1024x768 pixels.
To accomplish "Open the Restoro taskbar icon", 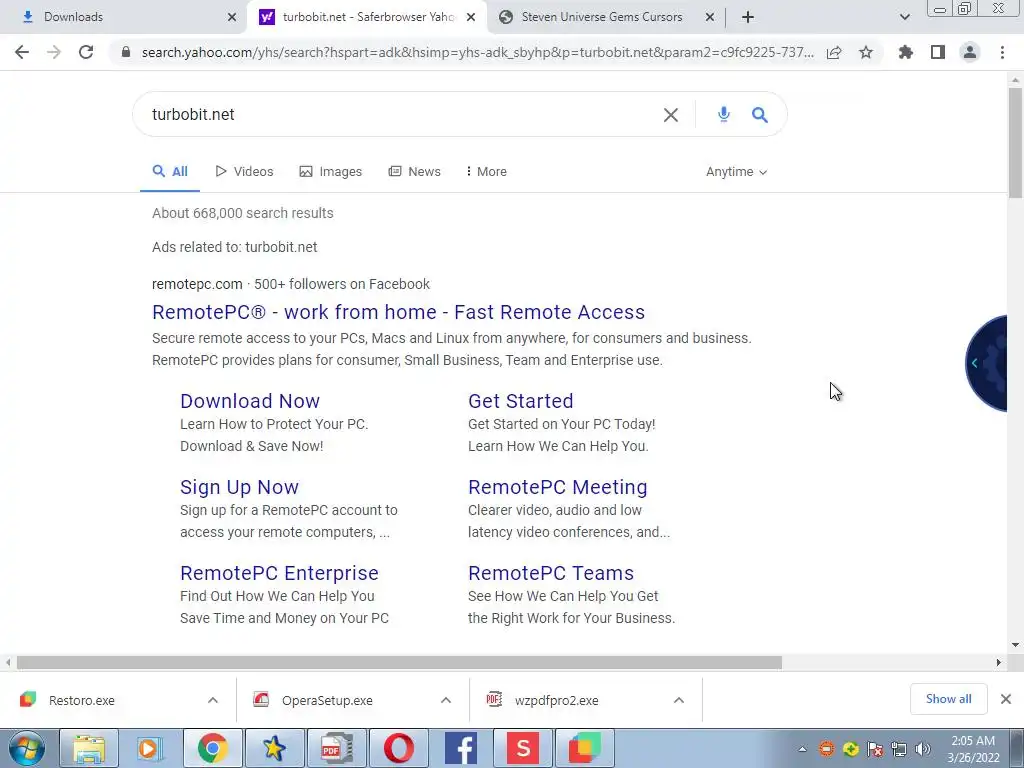I will (x=584, y=748).
